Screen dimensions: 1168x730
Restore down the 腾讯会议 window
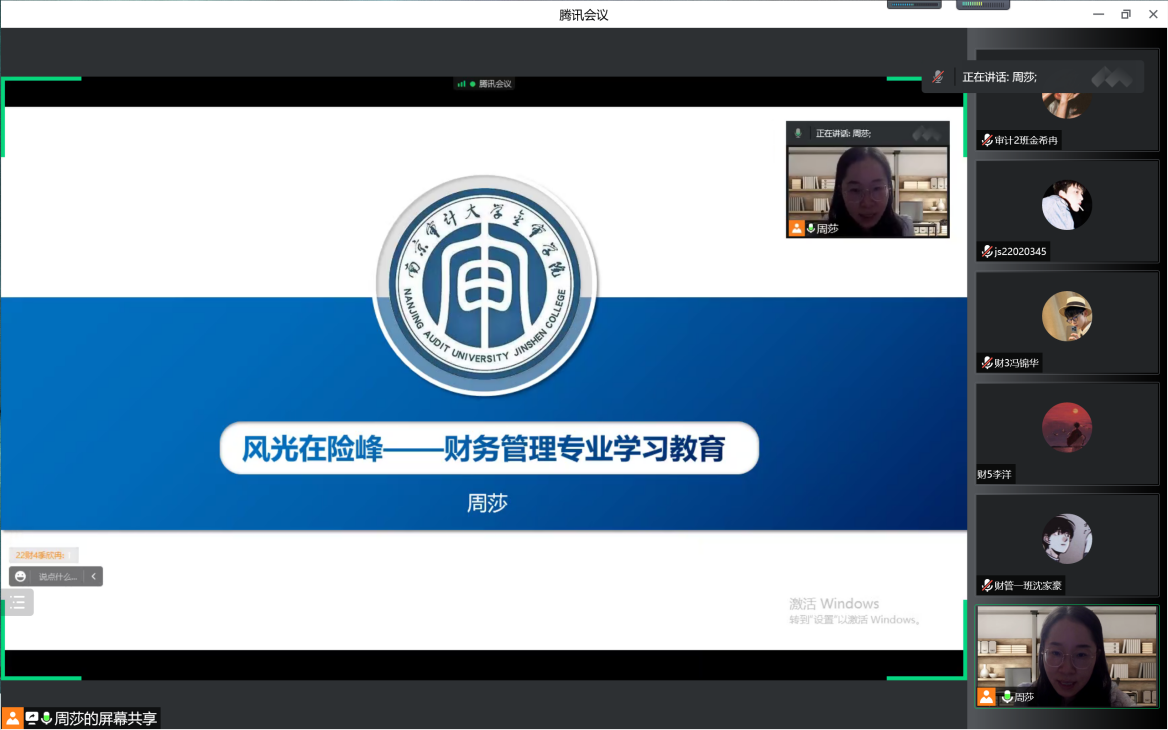1125,14
